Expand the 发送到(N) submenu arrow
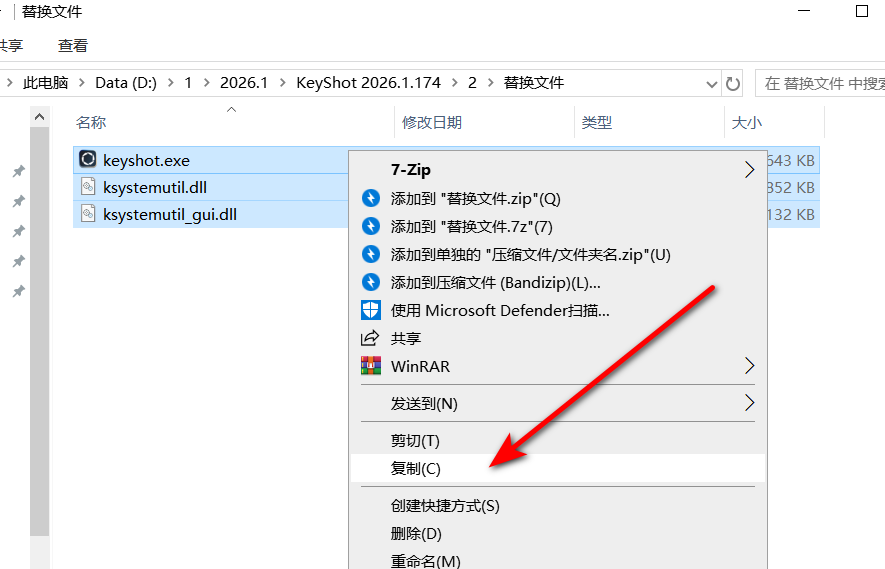The width and height of the screenshot is (885, 569). pos(749,403)
